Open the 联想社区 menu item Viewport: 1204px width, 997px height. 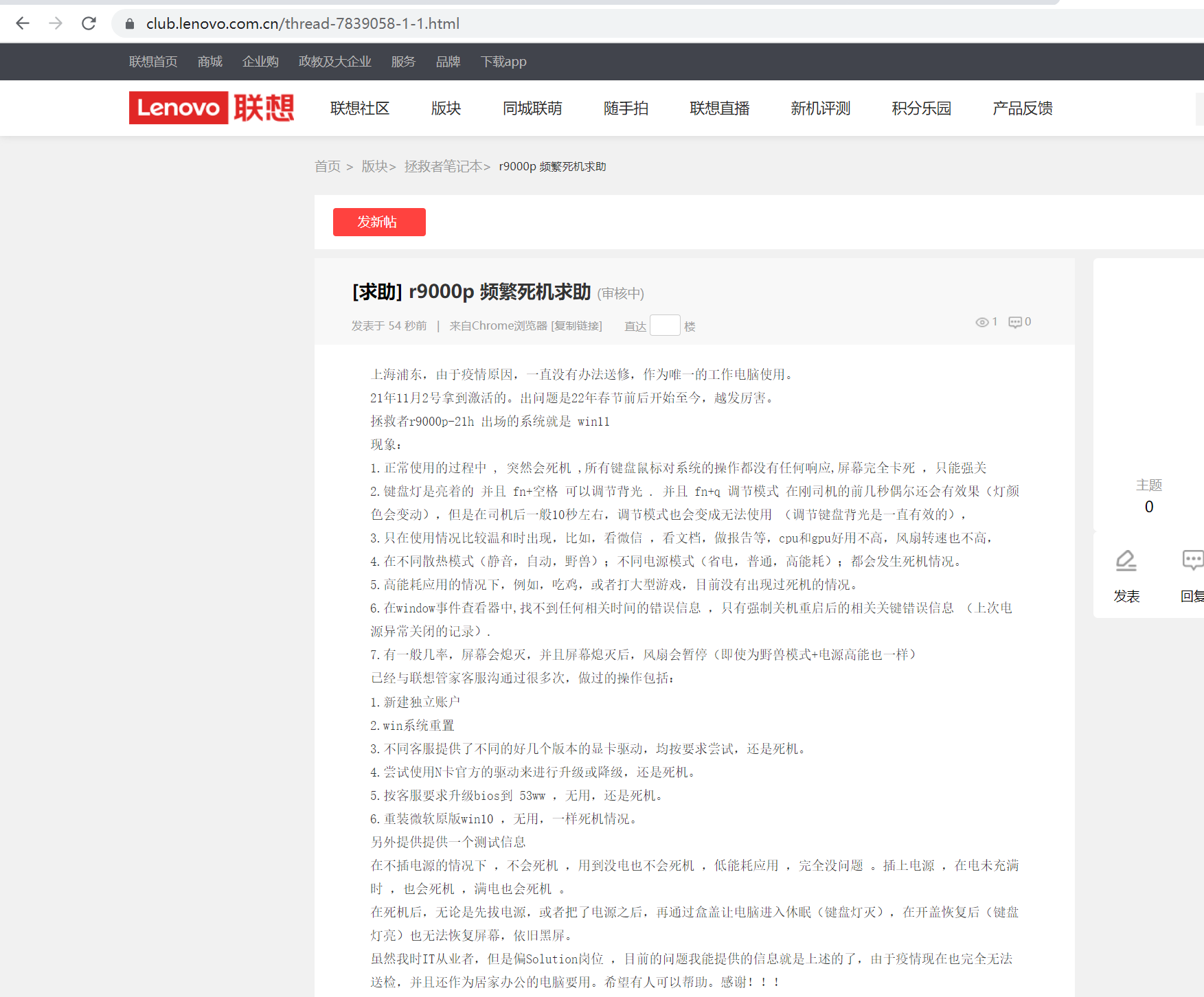[360, 108]
